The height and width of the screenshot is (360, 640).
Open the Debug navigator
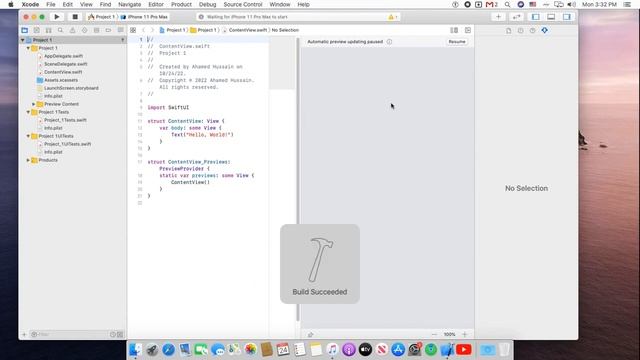click(x=96, y=30)
